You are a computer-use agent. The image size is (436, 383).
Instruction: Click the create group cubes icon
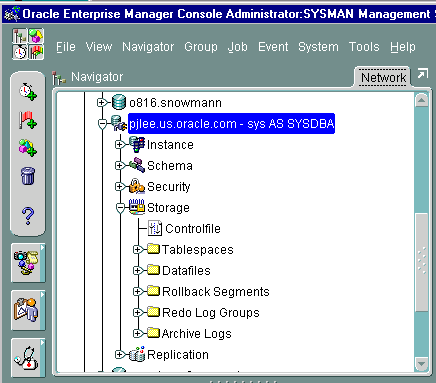27,148
